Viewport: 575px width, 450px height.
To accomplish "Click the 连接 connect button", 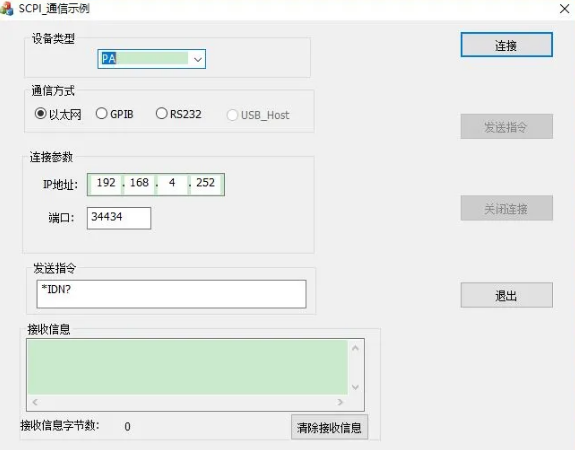I will pyautogui.click(x=506, y=45).
